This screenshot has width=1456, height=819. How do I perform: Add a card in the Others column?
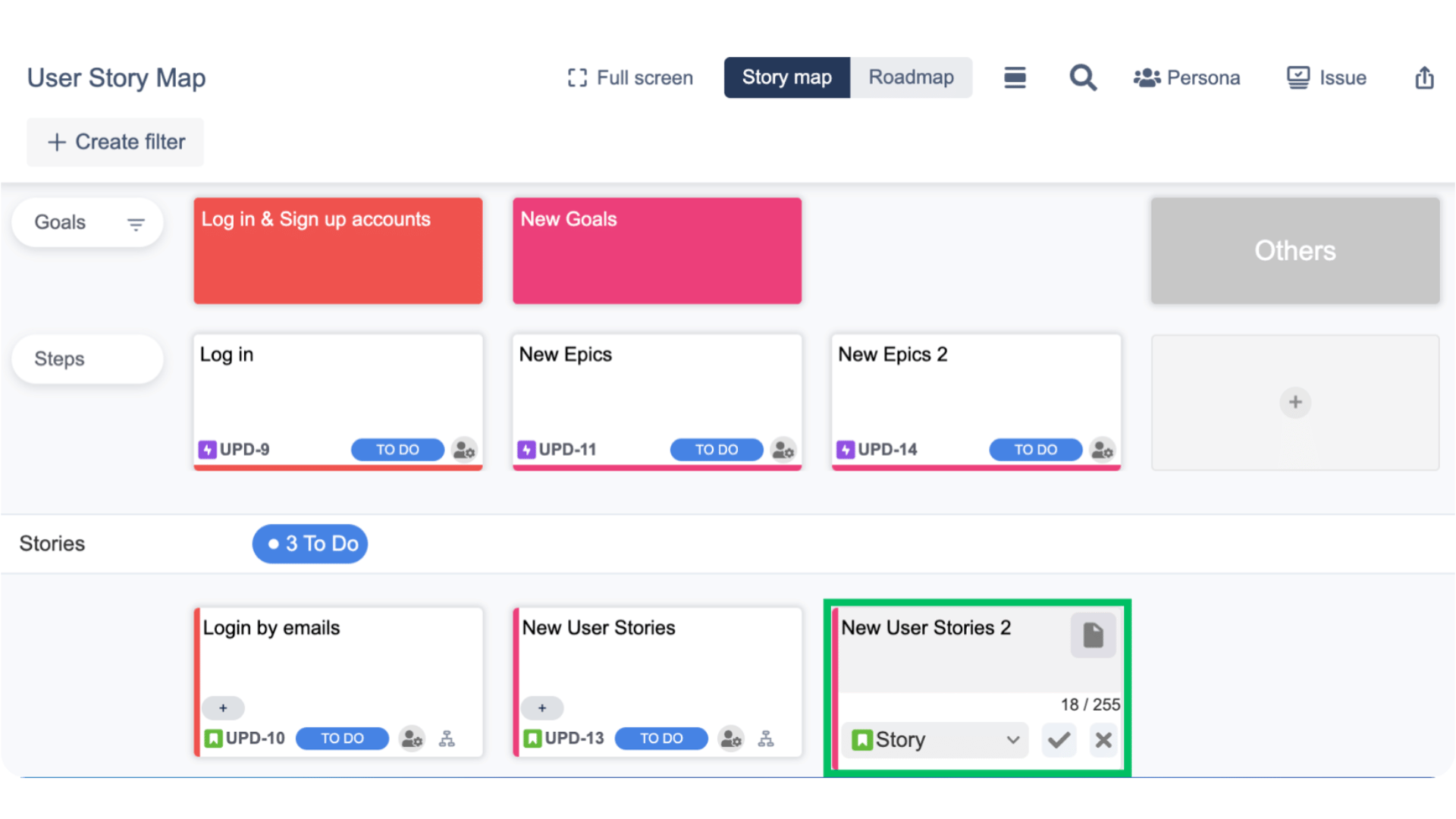point(1294,402)
